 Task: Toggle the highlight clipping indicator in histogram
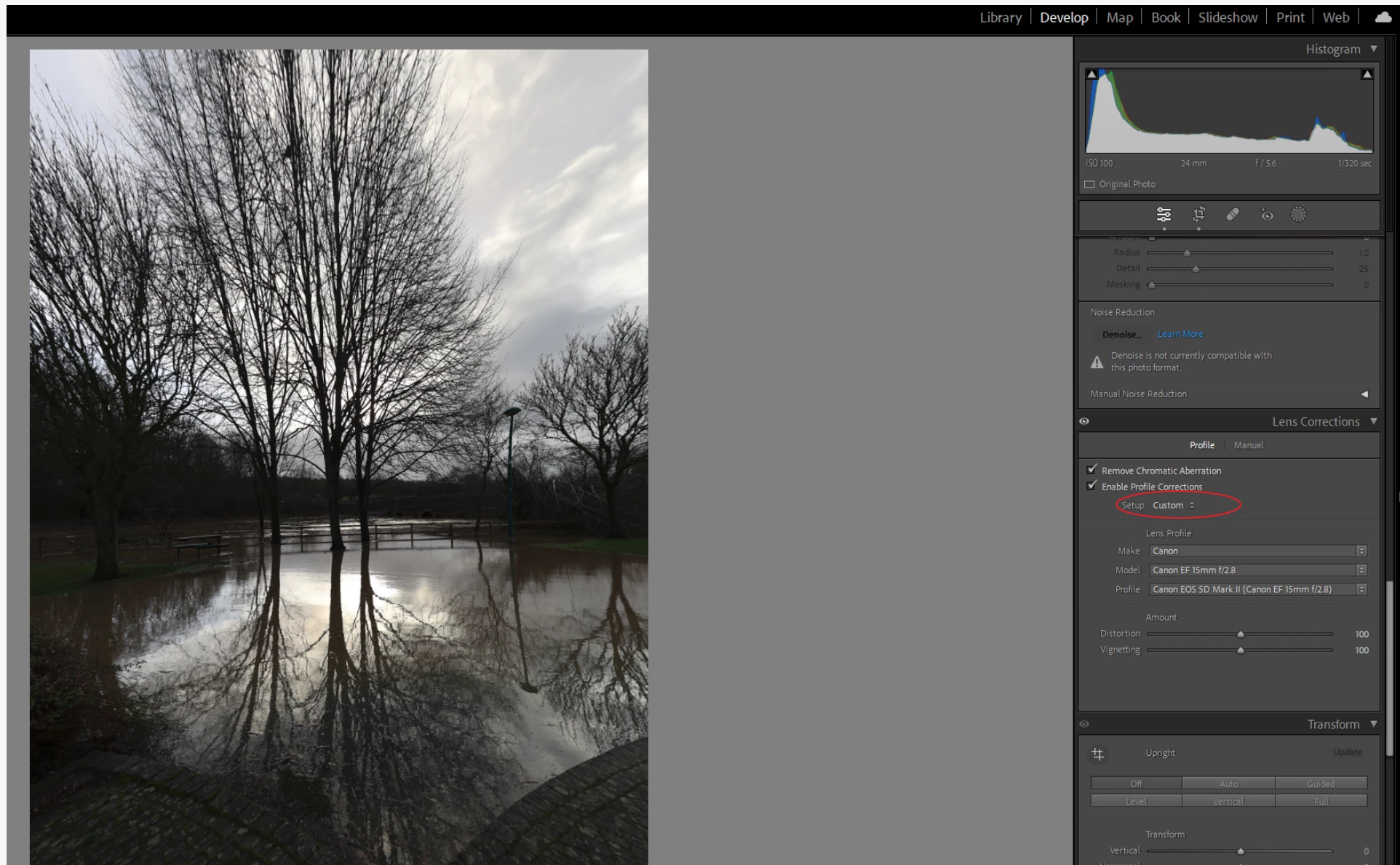[1367, 74]
